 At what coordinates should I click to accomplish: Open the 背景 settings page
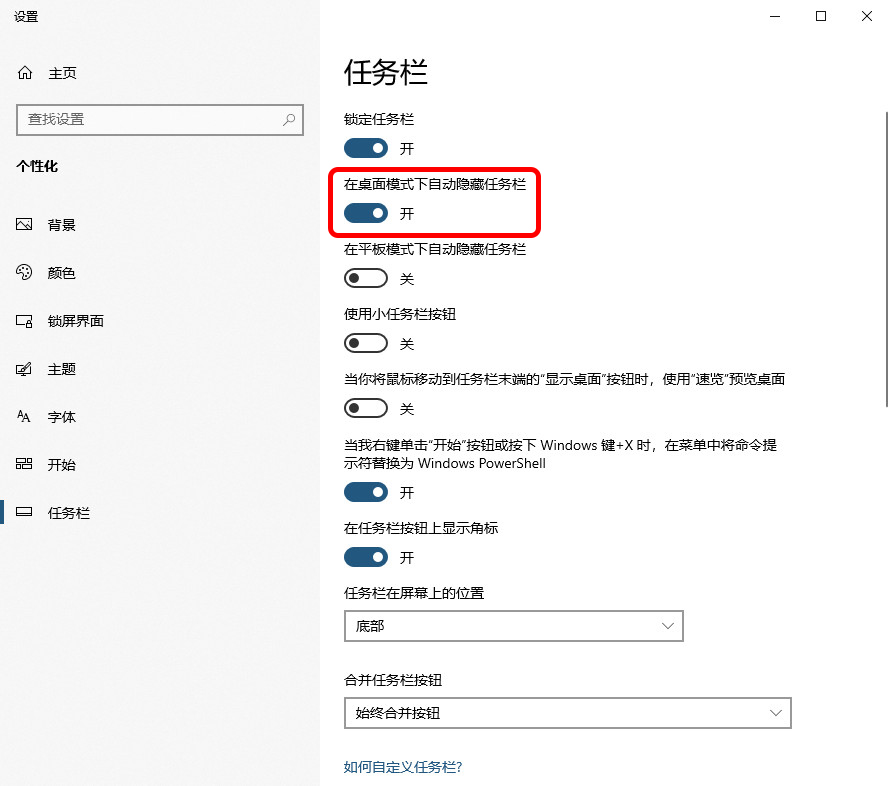click(x=62, y=224)
